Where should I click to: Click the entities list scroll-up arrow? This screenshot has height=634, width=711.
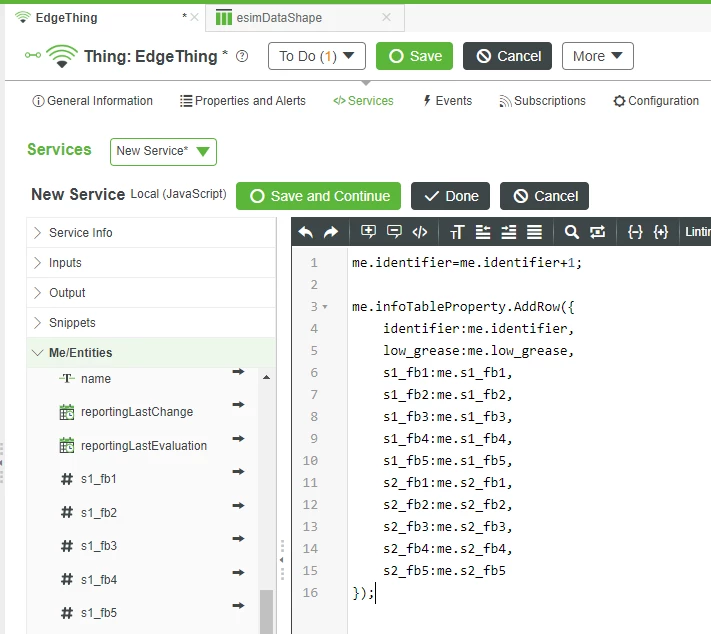point(267,377)
